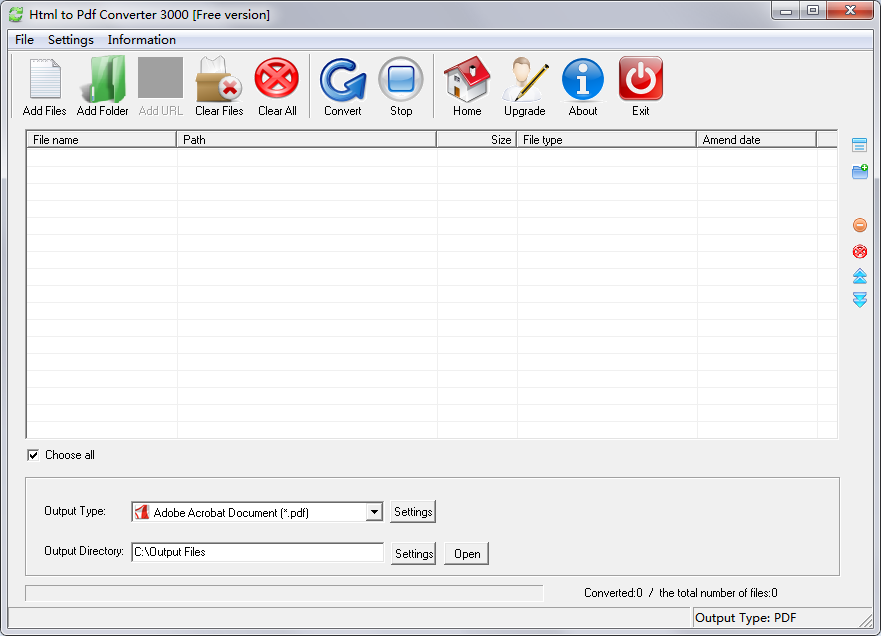The height and width of the screenshot is (636, 881).
Task: Select the Clear Files icon
Action: [219, 85]
